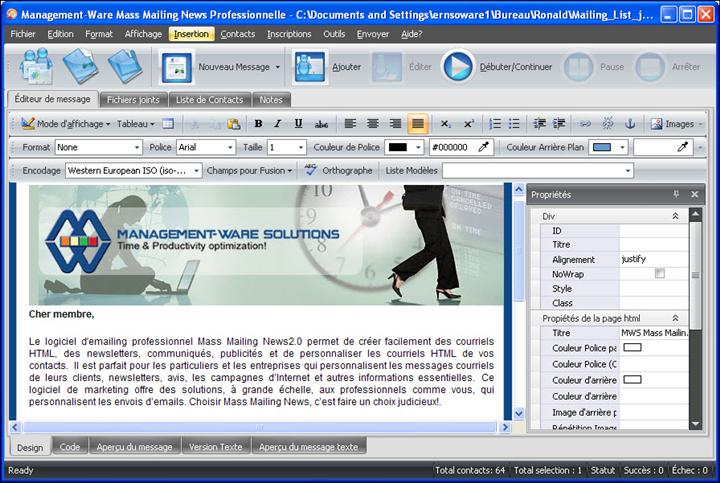The height and width of the screenshot is (483, 720).
Task: Switch to the Fichiers joints tab
Action: tap(133, 100)
